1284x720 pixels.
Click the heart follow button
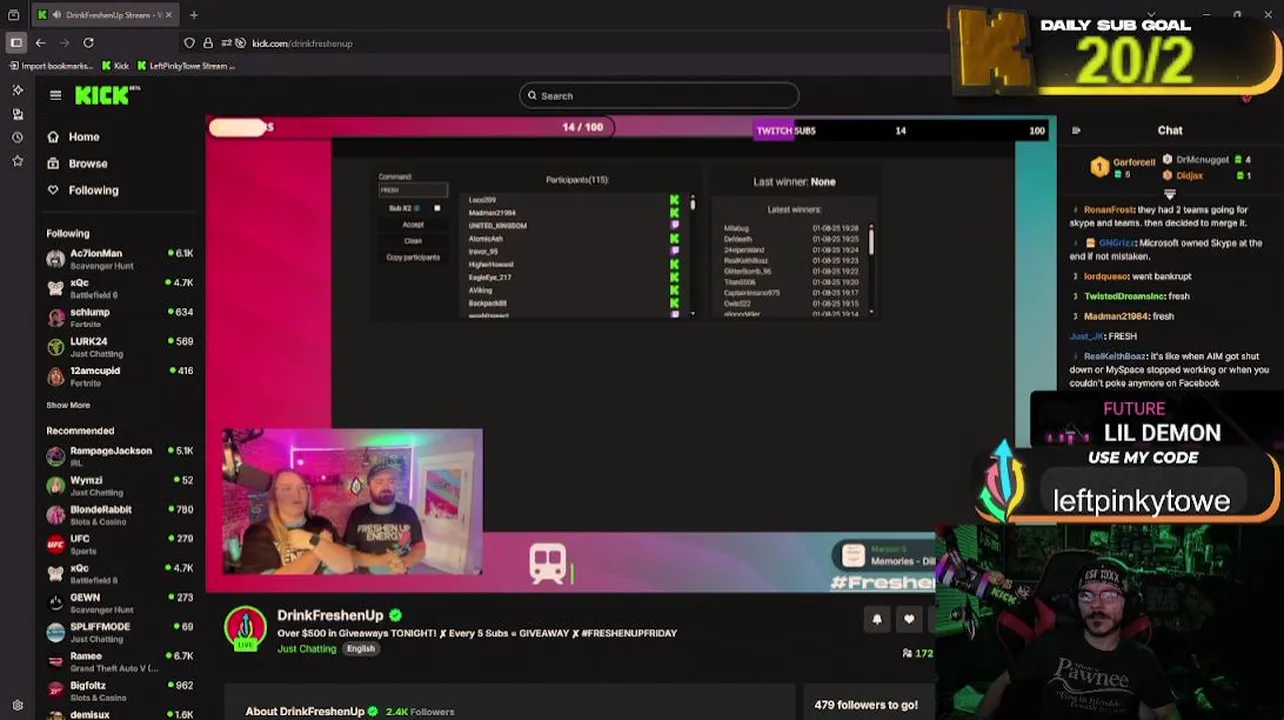pyautogui.click(x=909, y=620)
